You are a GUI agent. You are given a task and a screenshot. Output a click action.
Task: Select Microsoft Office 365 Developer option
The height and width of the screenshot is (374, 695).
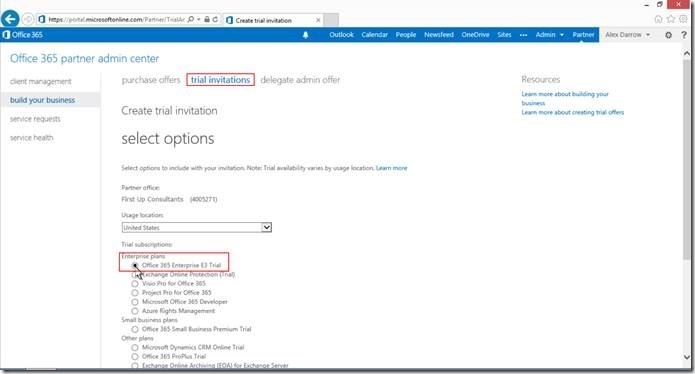(x=135, y=302)
